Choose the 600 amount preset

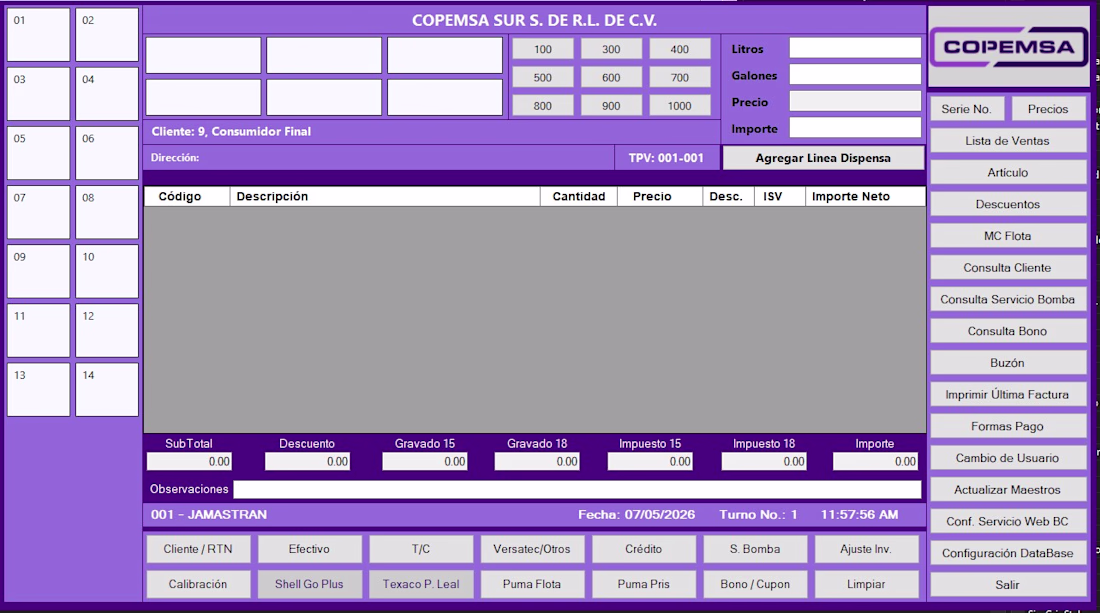[x=611, y=77]
